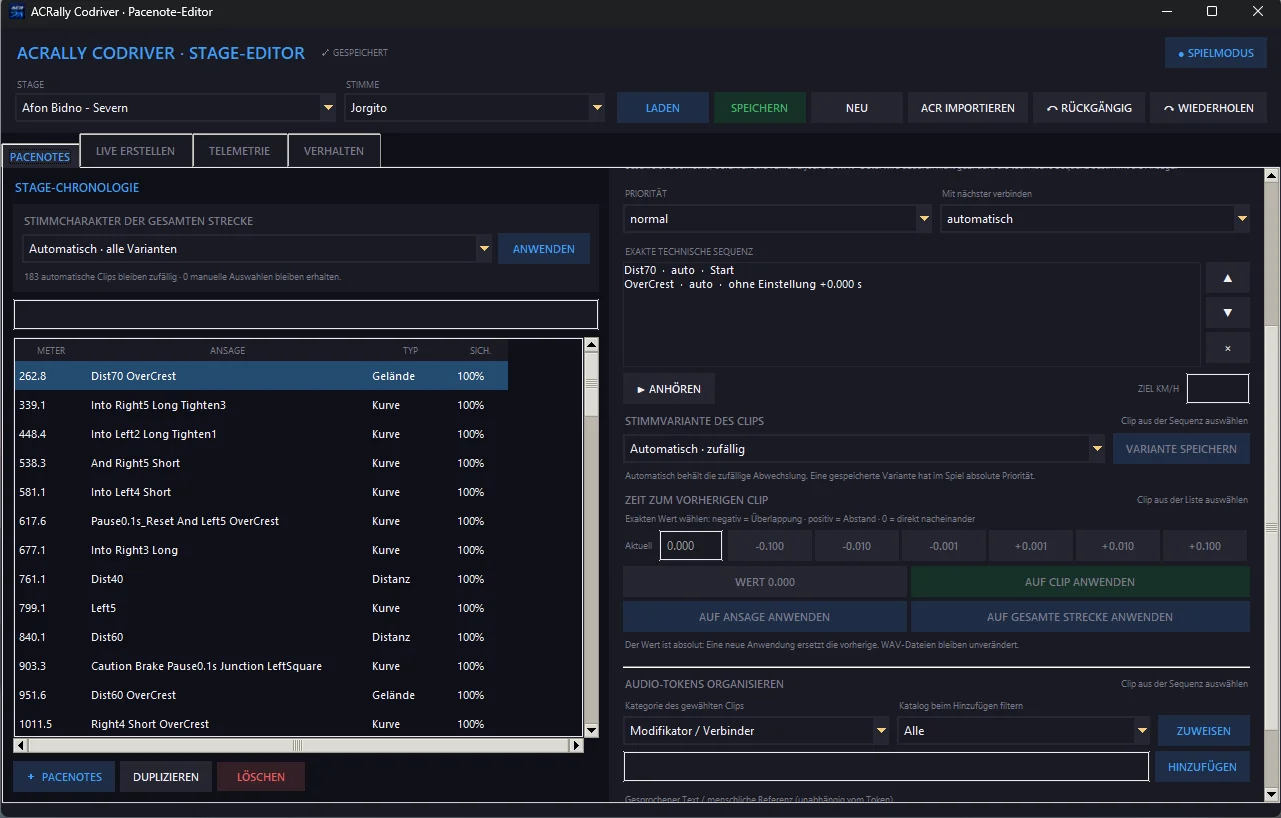The image size is (1281, 818).
Task: Move the selected sequence clip up
Action: [1227, 278]
